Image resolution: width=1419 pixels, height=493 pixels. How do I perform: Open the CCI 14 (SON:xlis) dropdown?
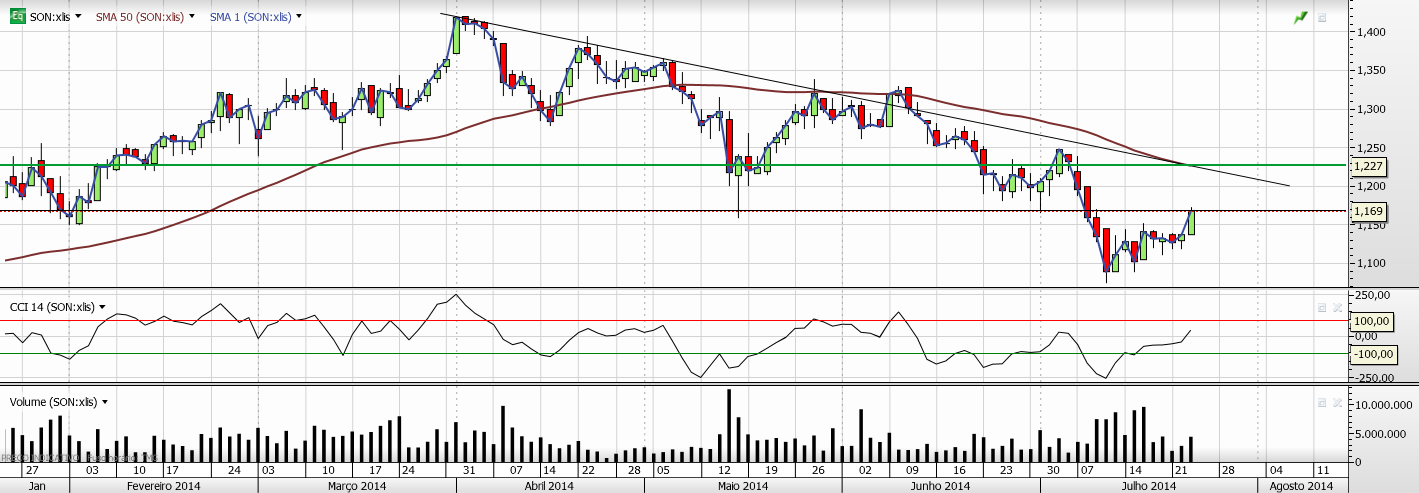(x=102, y=307)
